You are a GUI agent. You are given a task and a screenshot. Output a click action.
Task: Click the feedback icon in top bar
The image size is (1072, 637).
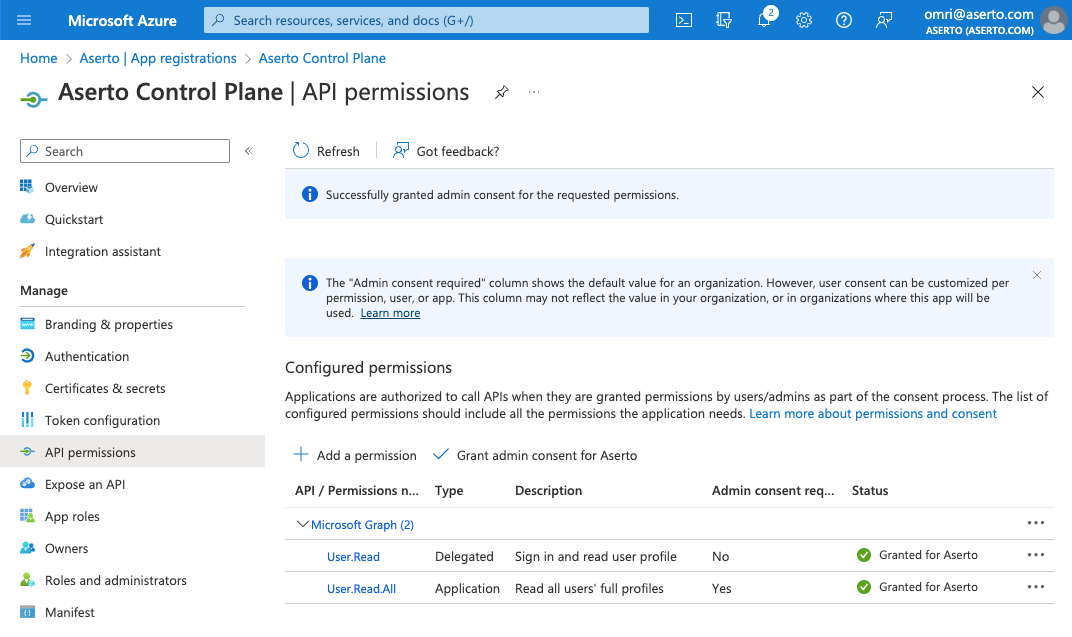point(884,20)
